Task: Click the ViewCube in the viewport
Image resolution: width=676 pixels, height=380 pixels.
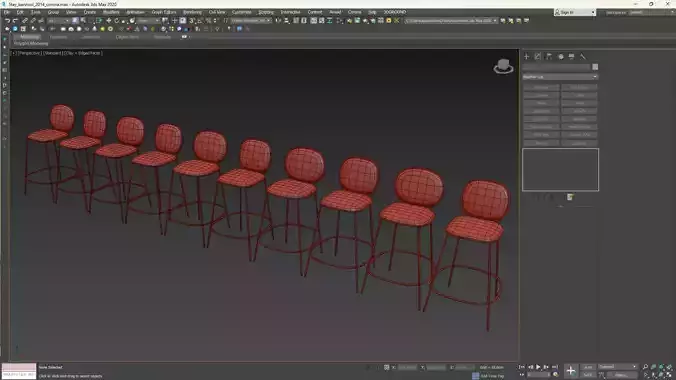Action: (503, 66)
